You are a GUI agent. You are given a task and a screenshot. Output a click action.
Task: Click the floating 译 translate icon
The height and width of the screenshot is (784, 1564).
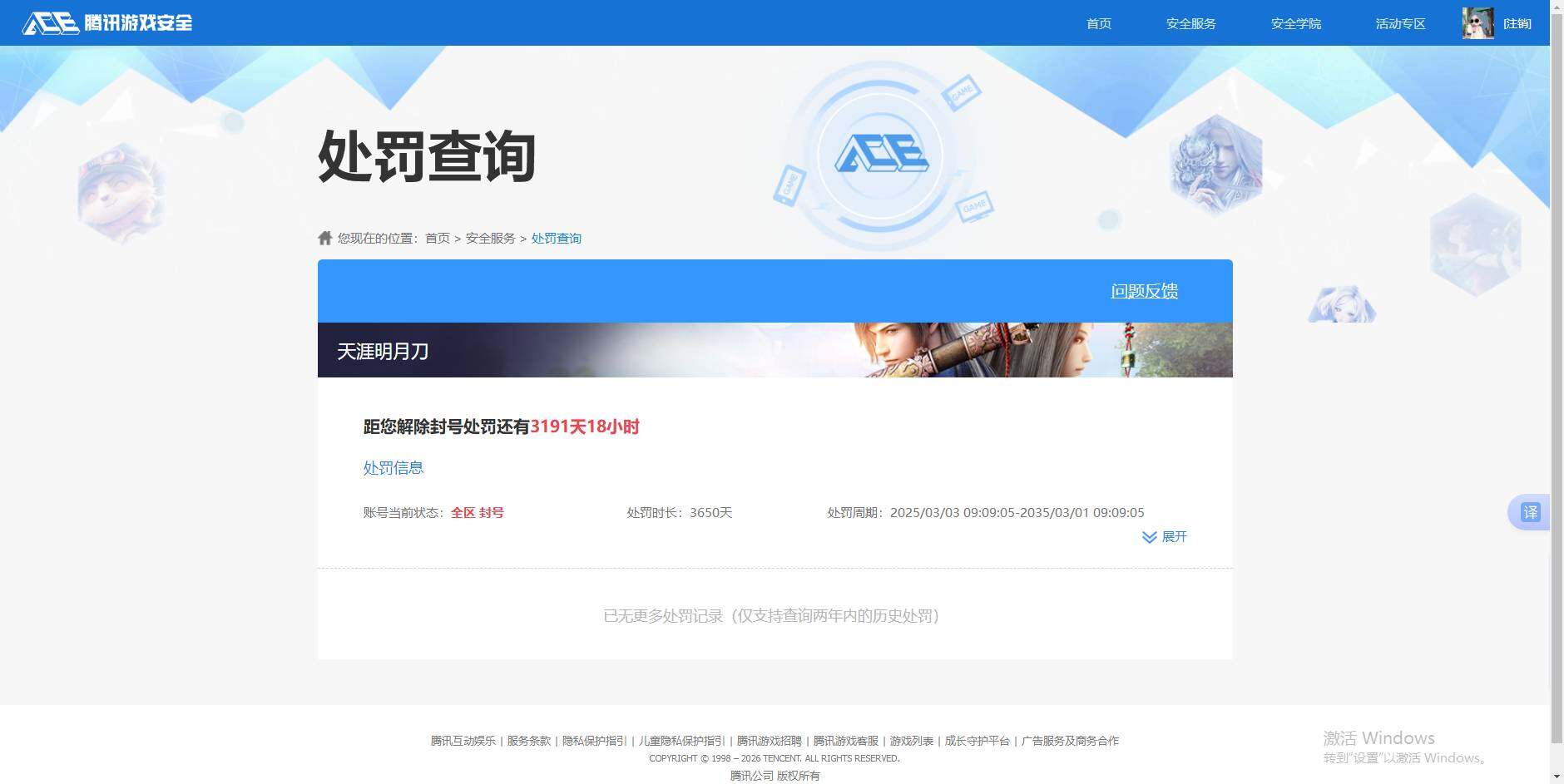[x=1530, y=512]
